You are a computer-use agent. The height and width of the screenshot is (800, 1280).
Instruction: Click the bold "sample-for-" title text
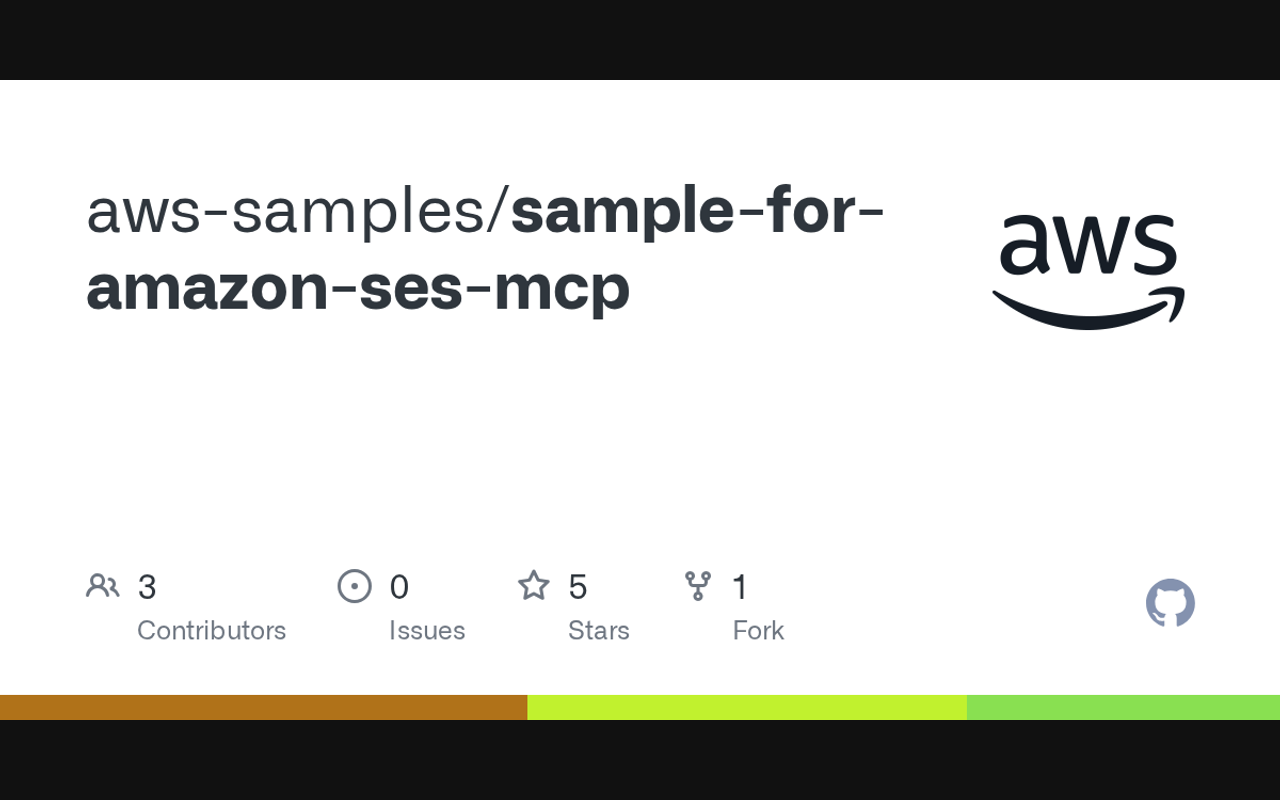(697, 210)
